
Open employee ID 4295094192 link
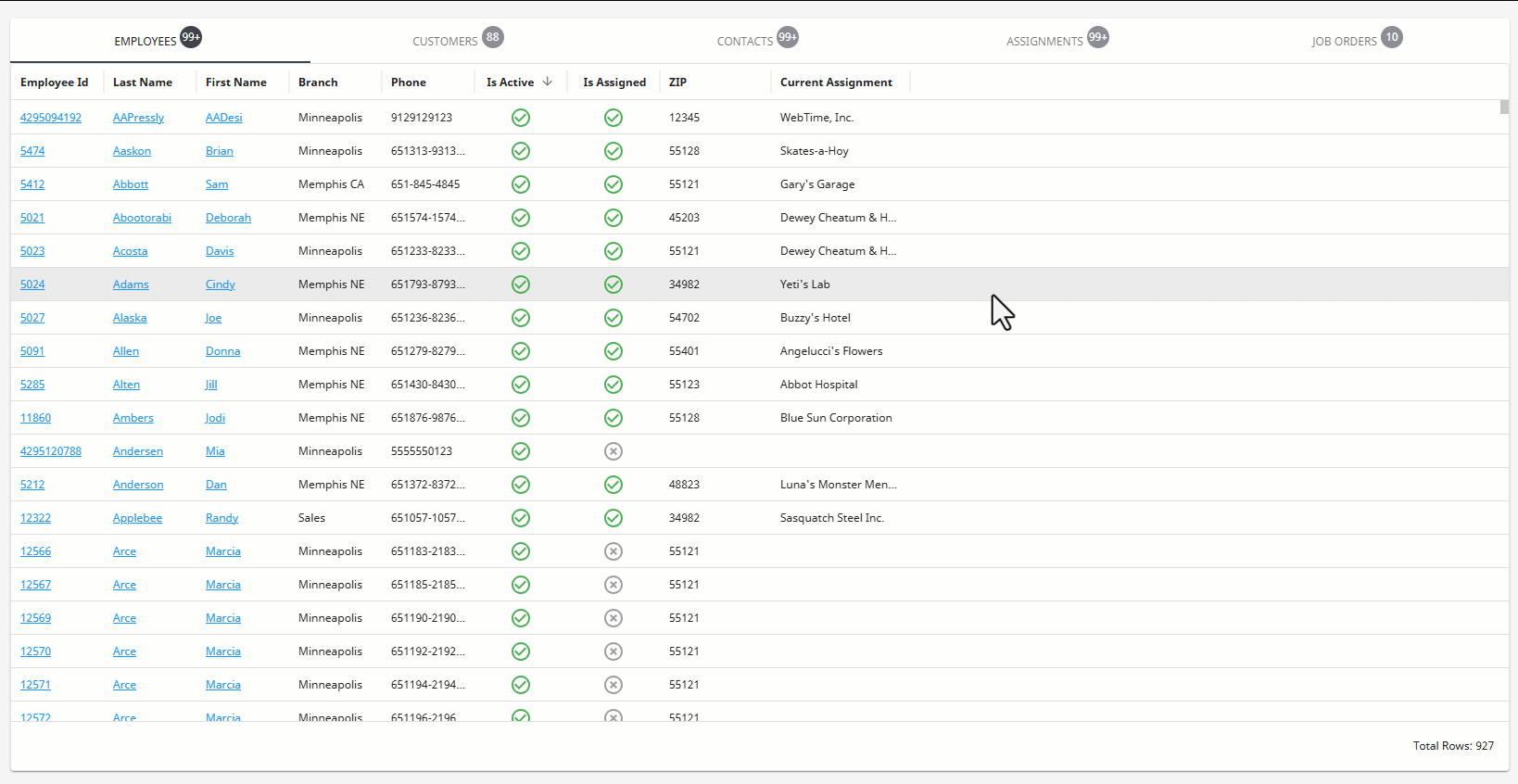click(x=51, y=118)
